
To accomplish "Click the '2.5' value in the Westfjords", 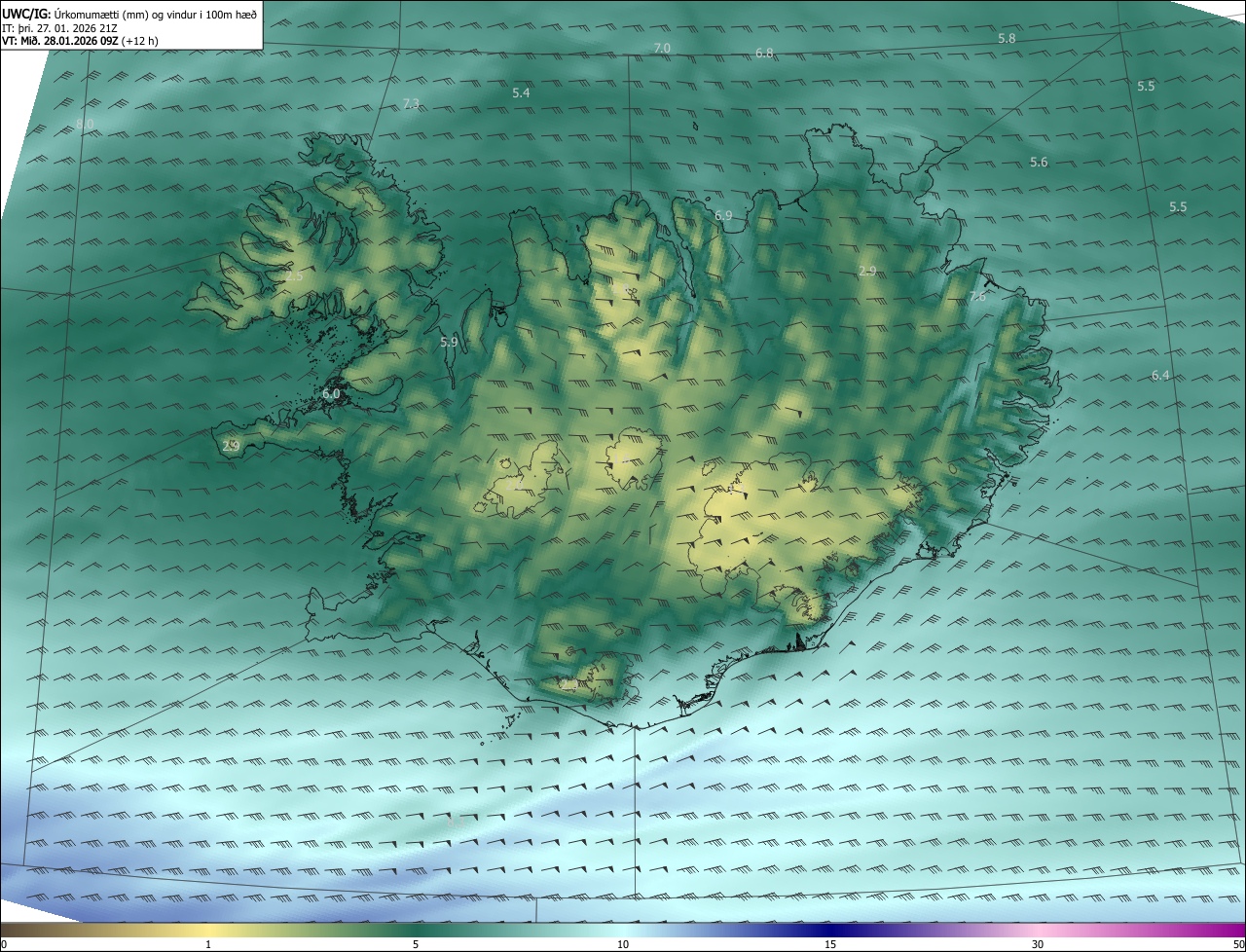I will [x=294, y=276].
